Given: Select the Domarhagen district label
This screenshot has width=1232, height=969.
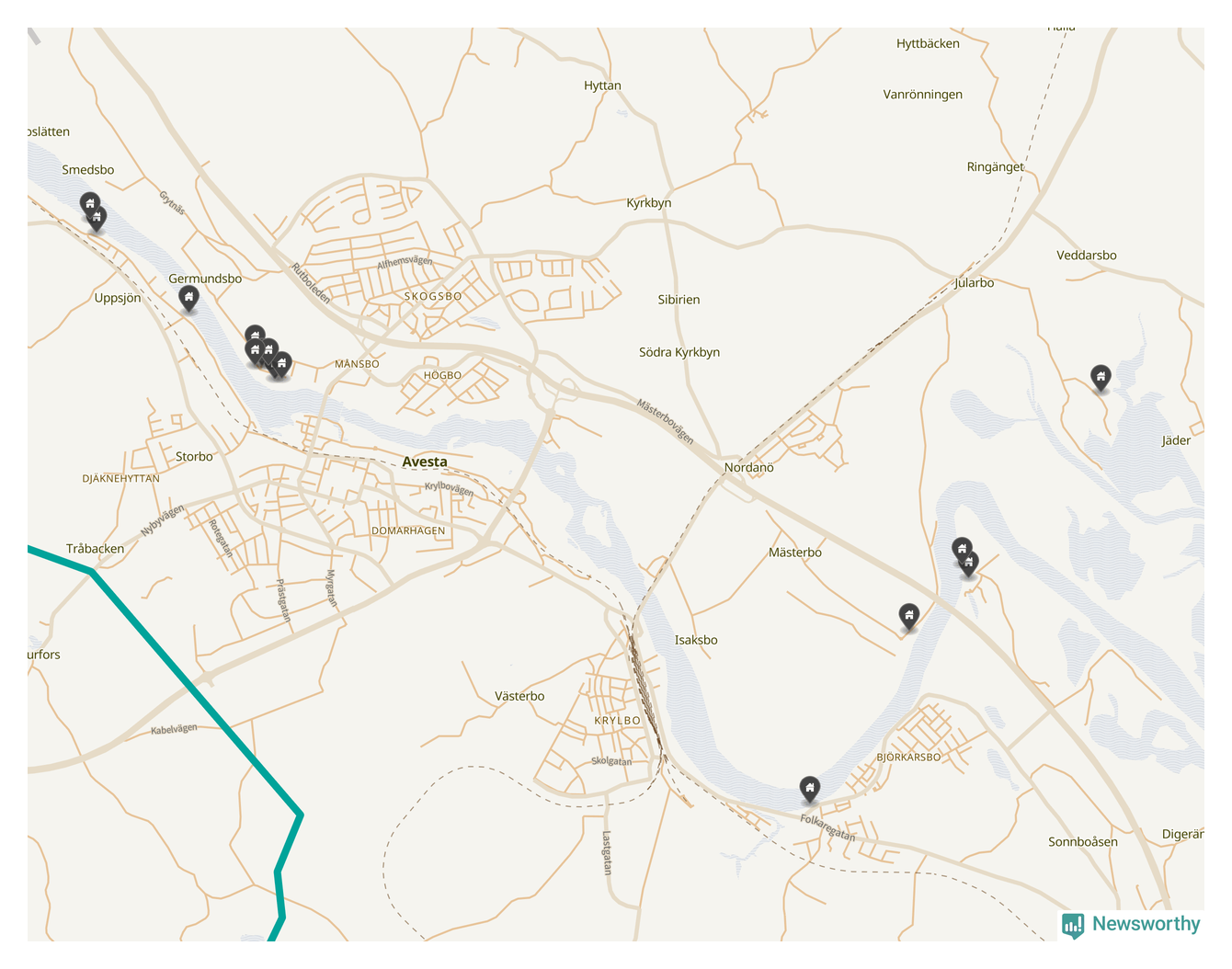Looking at the screenshot, I should [x=408, y=530].
